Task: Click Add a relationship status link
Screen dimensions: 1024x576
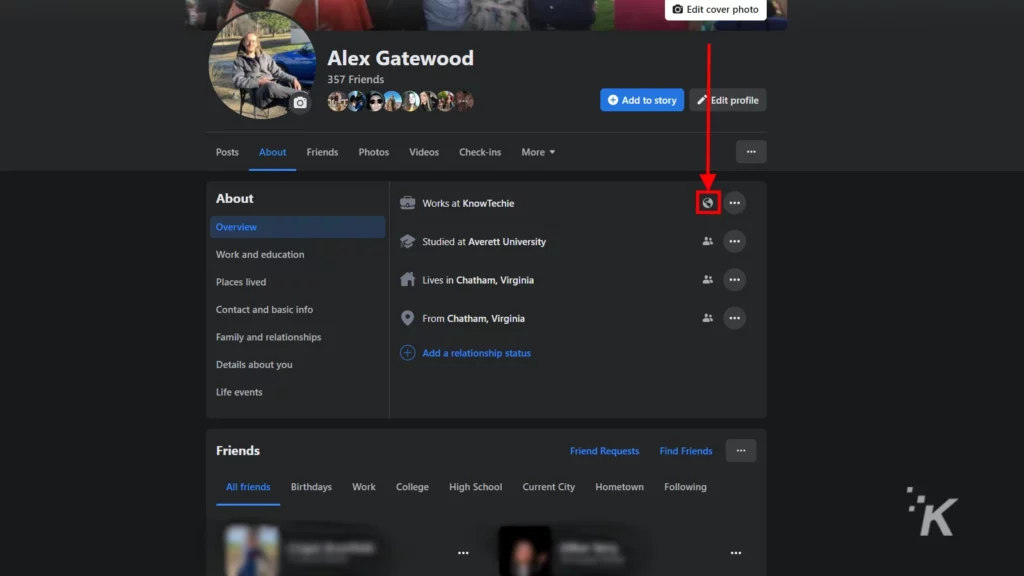Action: [x=476, y=353]
